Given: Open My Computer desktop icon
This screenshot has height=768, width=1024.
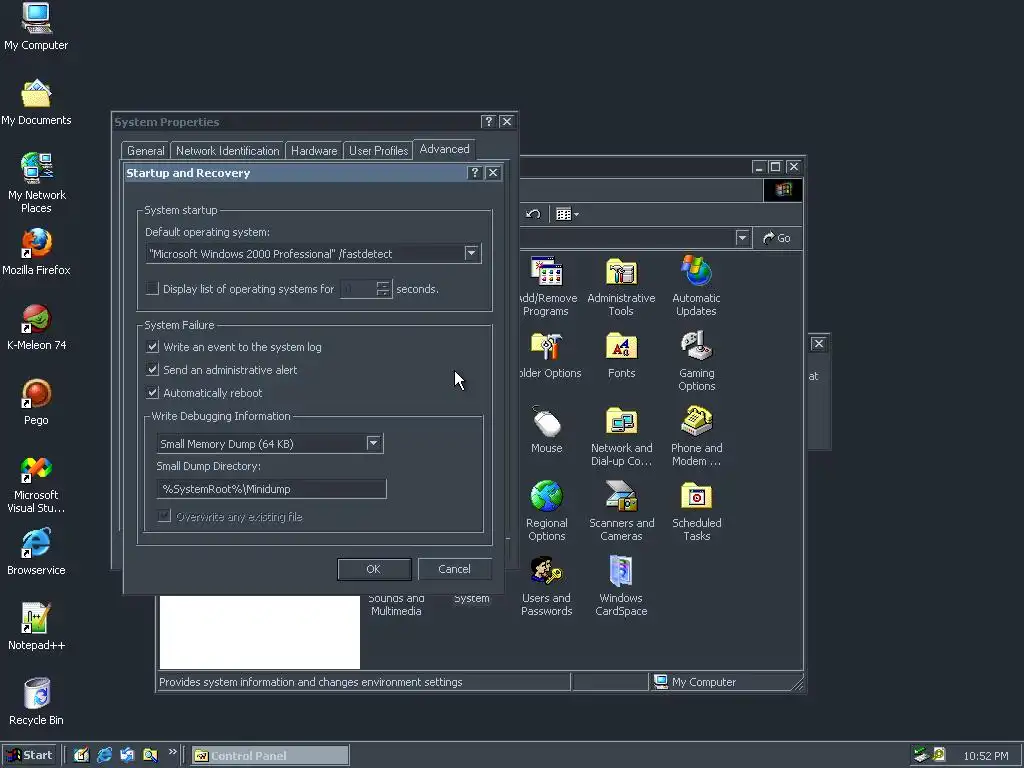Looking at the screenshot, I should point(36,26).
